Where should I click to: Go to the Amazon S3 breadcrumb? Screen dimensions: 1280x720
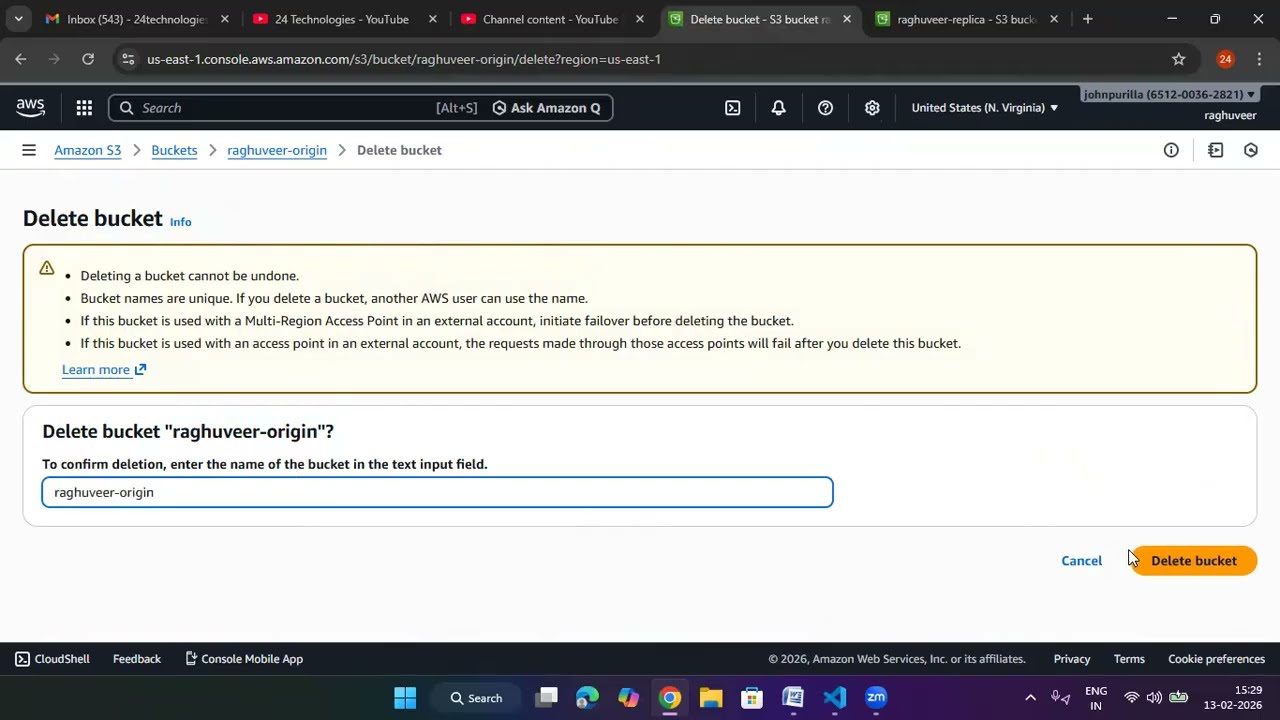point(88,150)
